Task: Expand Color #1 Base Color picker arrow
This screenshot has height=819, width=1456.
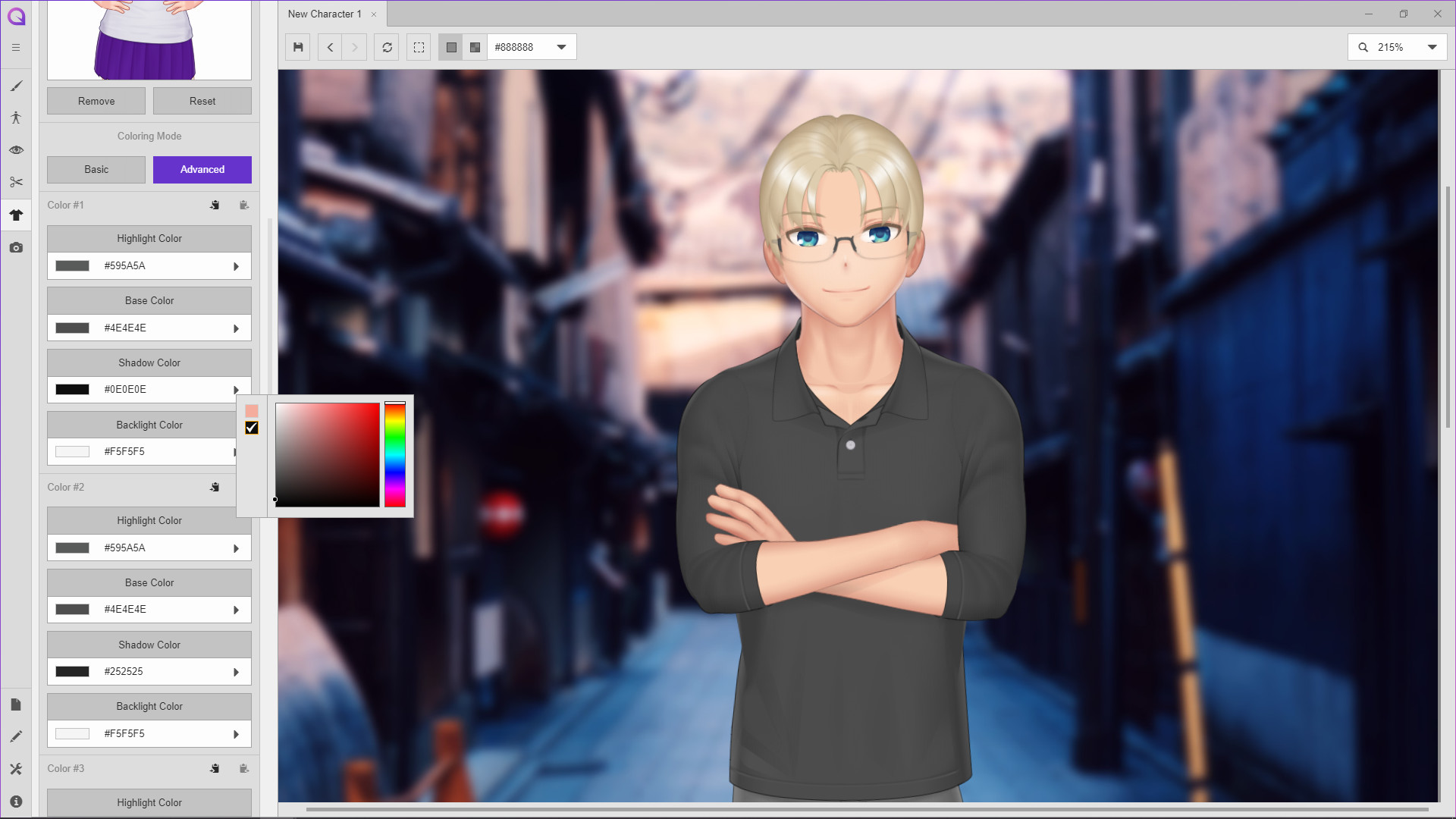Action: click(236, 328)
